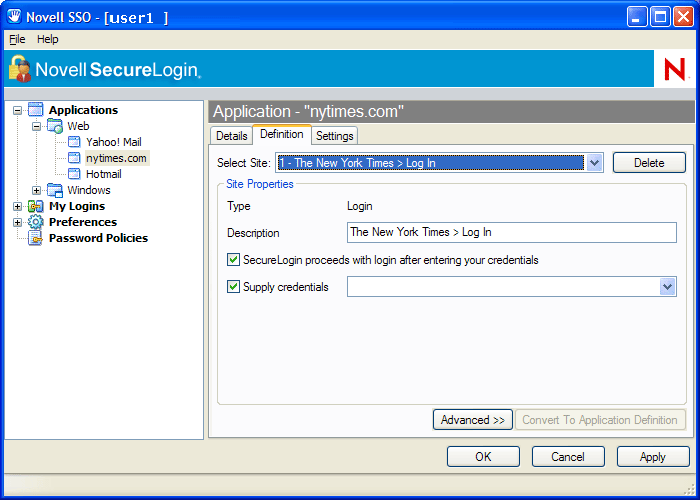The image size is (700, 500).
Task: Open the Help menu
Action: point(47,39)
